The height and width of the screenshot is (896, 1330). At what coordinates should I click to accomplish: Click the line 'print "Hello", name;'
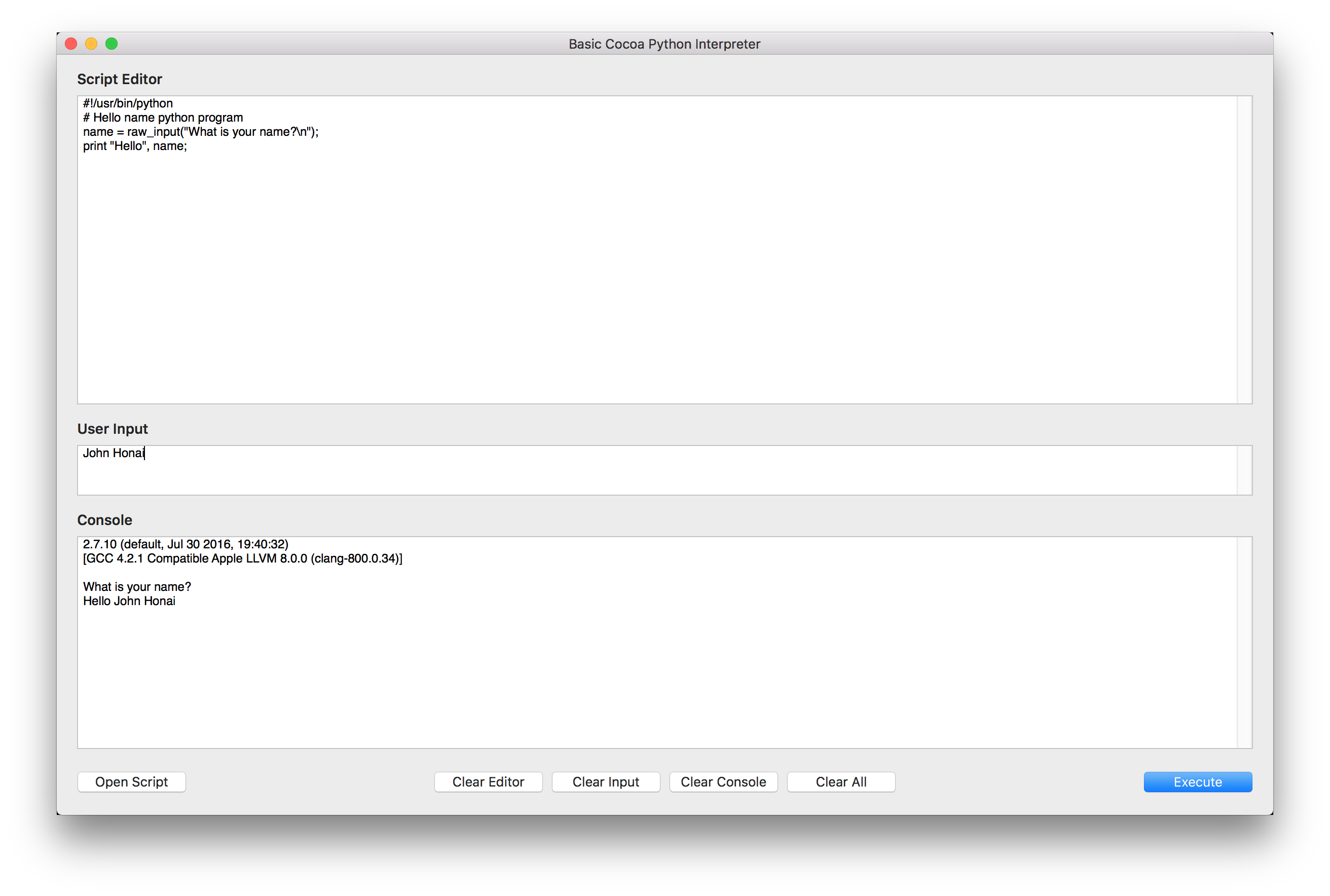click(135, 146)
